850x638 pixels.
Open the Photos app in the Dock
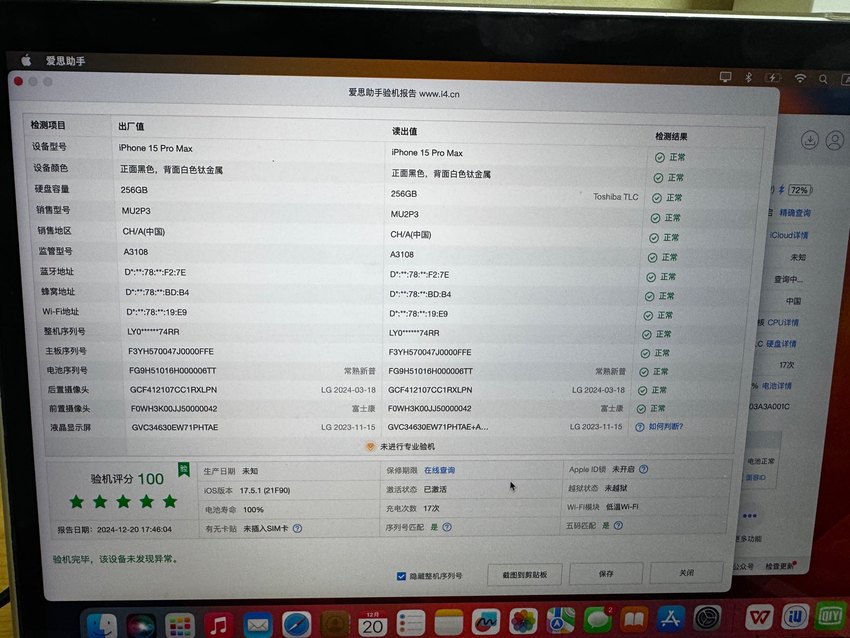523,622
